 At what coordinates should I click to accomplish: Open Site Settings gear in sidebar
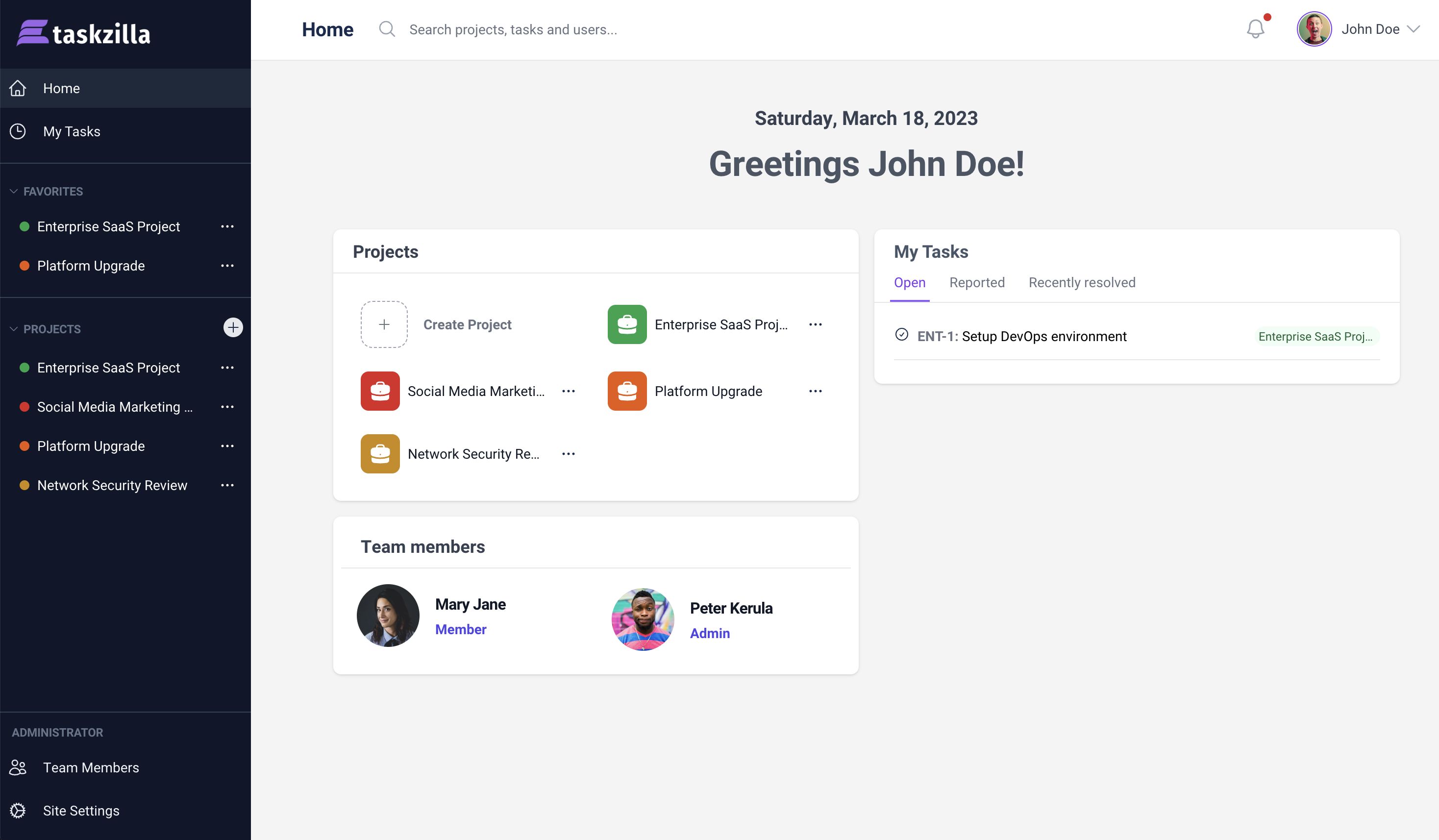(x=18, y=810)
